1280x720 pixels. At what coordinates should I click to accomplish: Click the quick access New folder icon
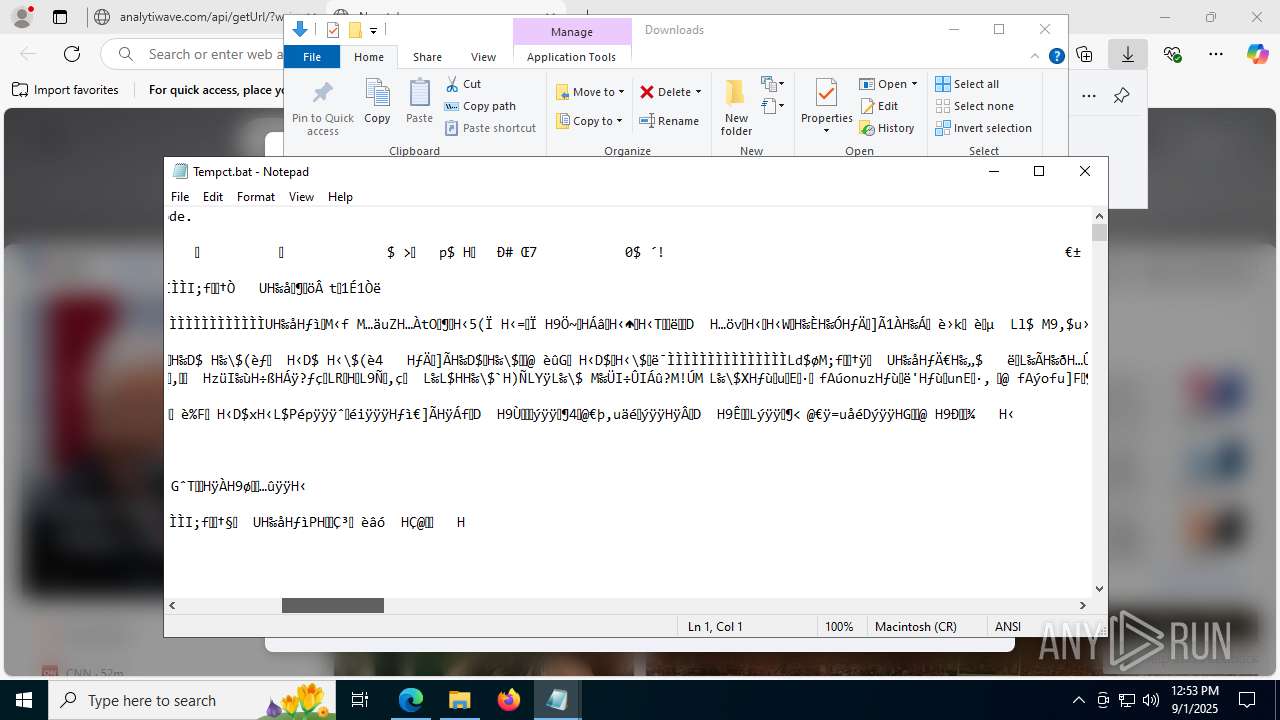pos(355,30)
